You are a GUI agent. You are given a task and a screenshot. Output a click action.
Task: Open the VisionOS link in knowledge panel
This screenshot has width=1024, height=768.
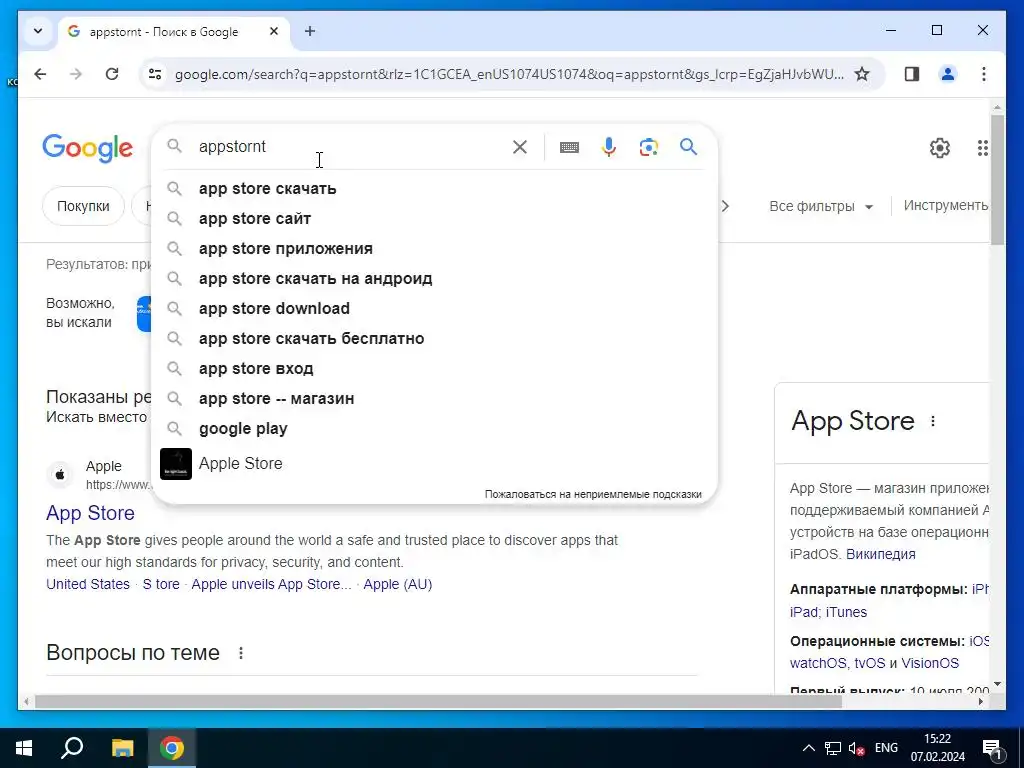930,664
